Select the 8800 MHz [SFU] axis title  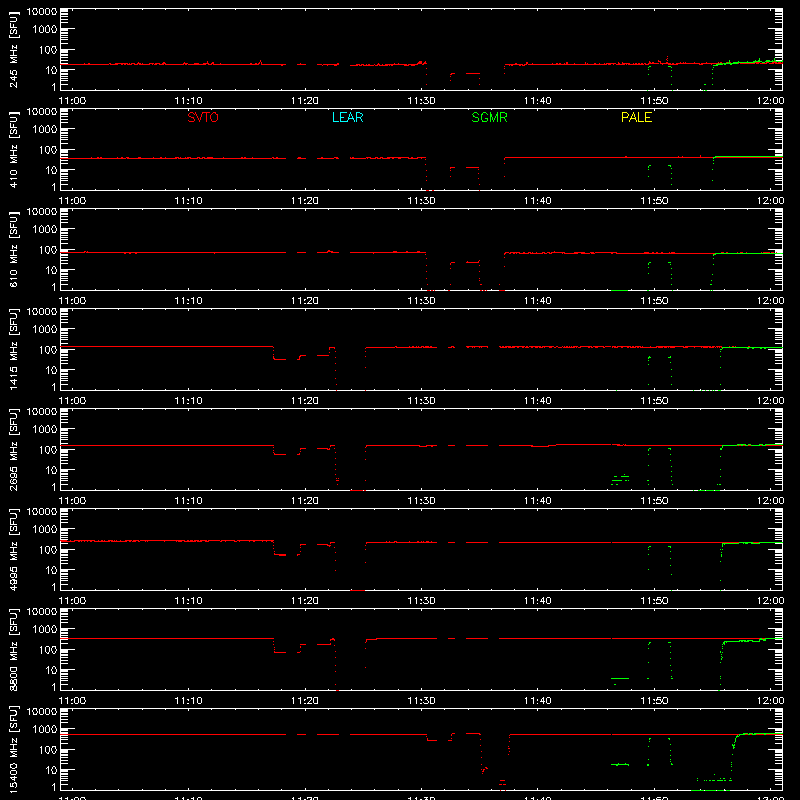pyautogui.click(x=14, y=649)
